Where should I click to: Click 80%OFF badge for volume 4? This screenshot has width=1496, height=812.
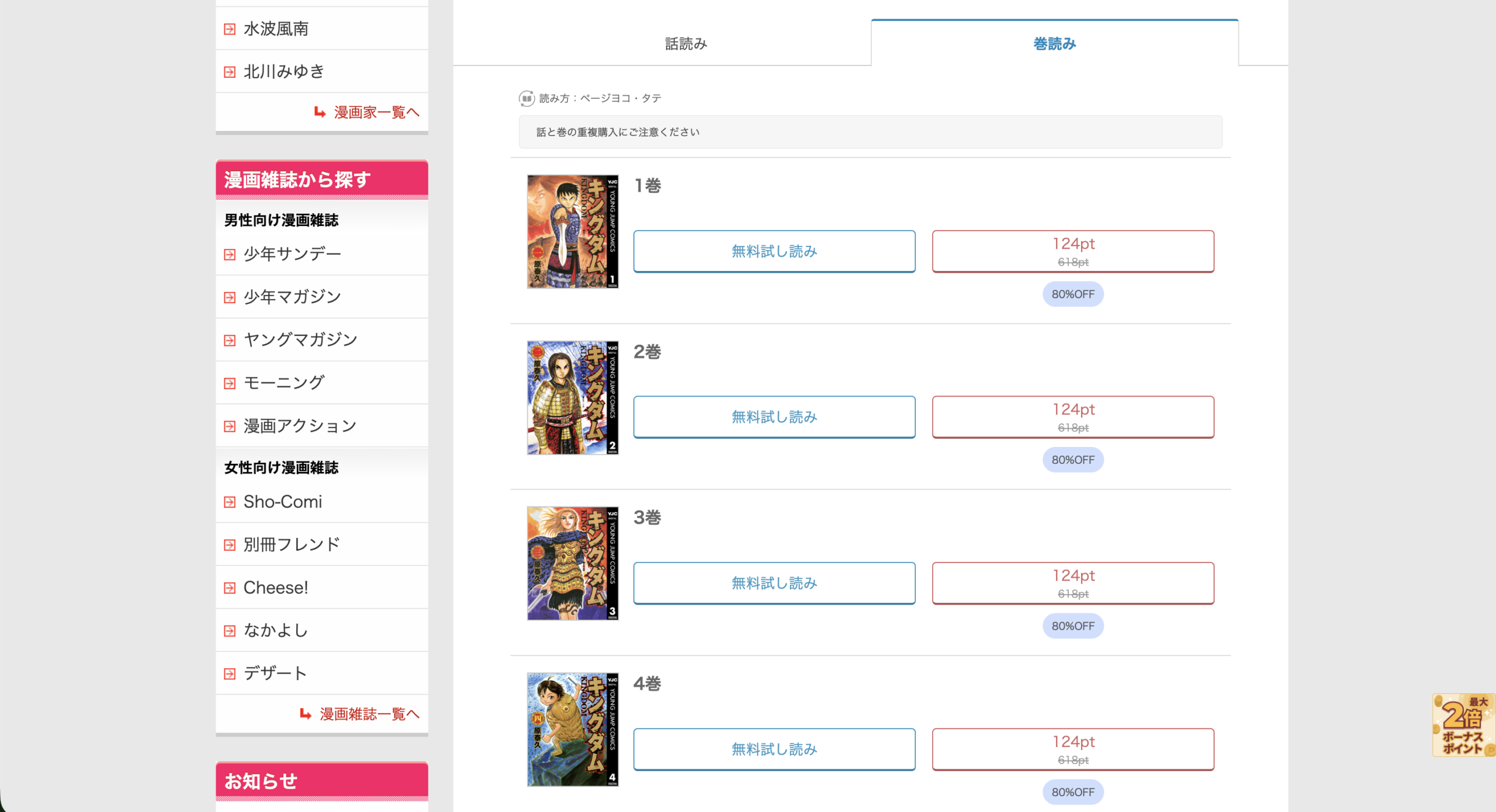pos(1073,792)
